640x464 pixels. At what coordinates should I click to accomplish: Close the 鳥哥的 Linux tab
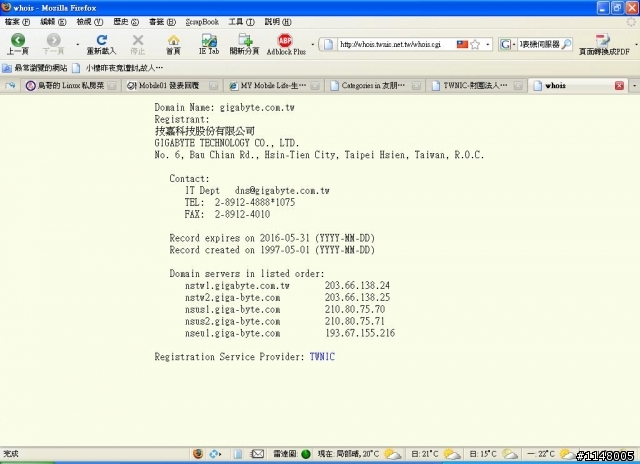click(x=111, y=86)
